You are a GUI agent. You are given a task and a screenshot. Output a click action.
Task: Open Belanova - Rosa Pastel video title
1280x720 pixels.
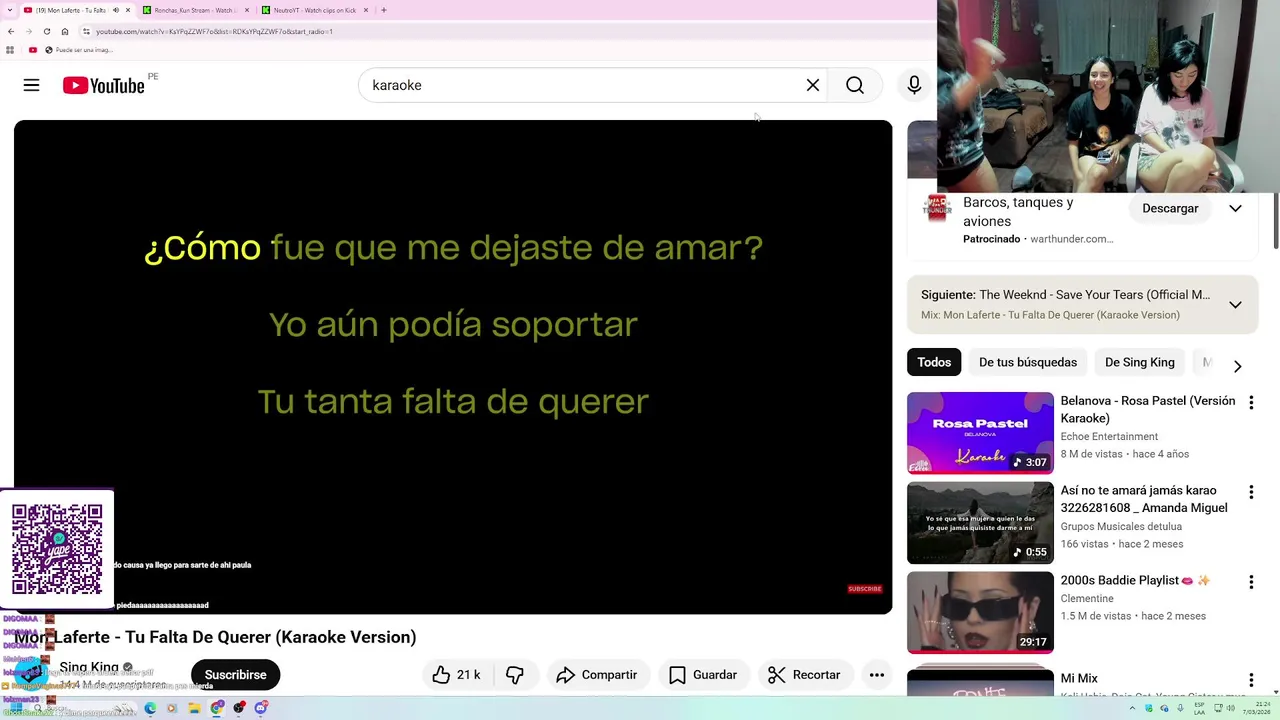(1147, 409)
